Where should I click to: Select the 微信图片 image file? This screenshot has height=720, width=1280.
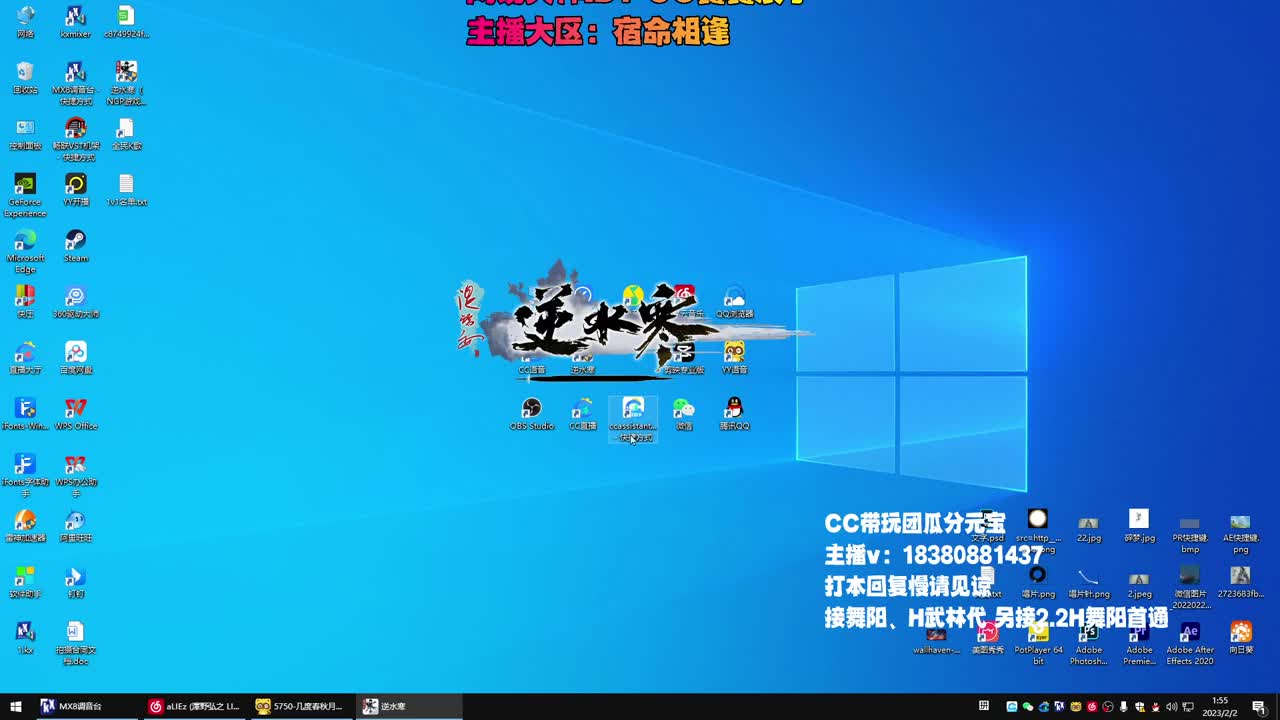1190,586
